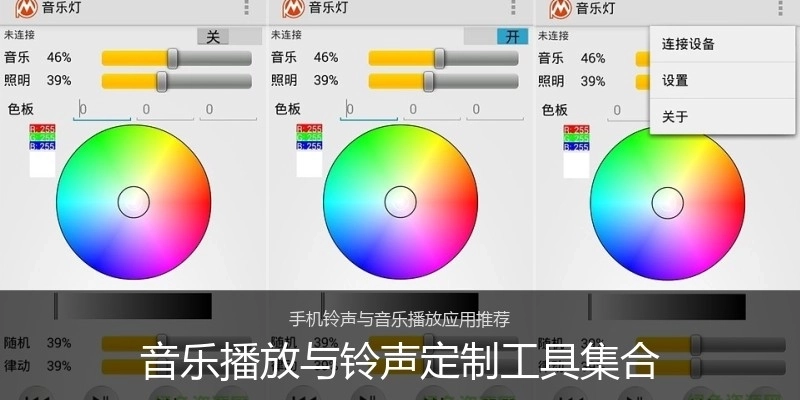
Task: Toggle the 关 power switch on
Action: pyautogui.click(x=230, y=37)
